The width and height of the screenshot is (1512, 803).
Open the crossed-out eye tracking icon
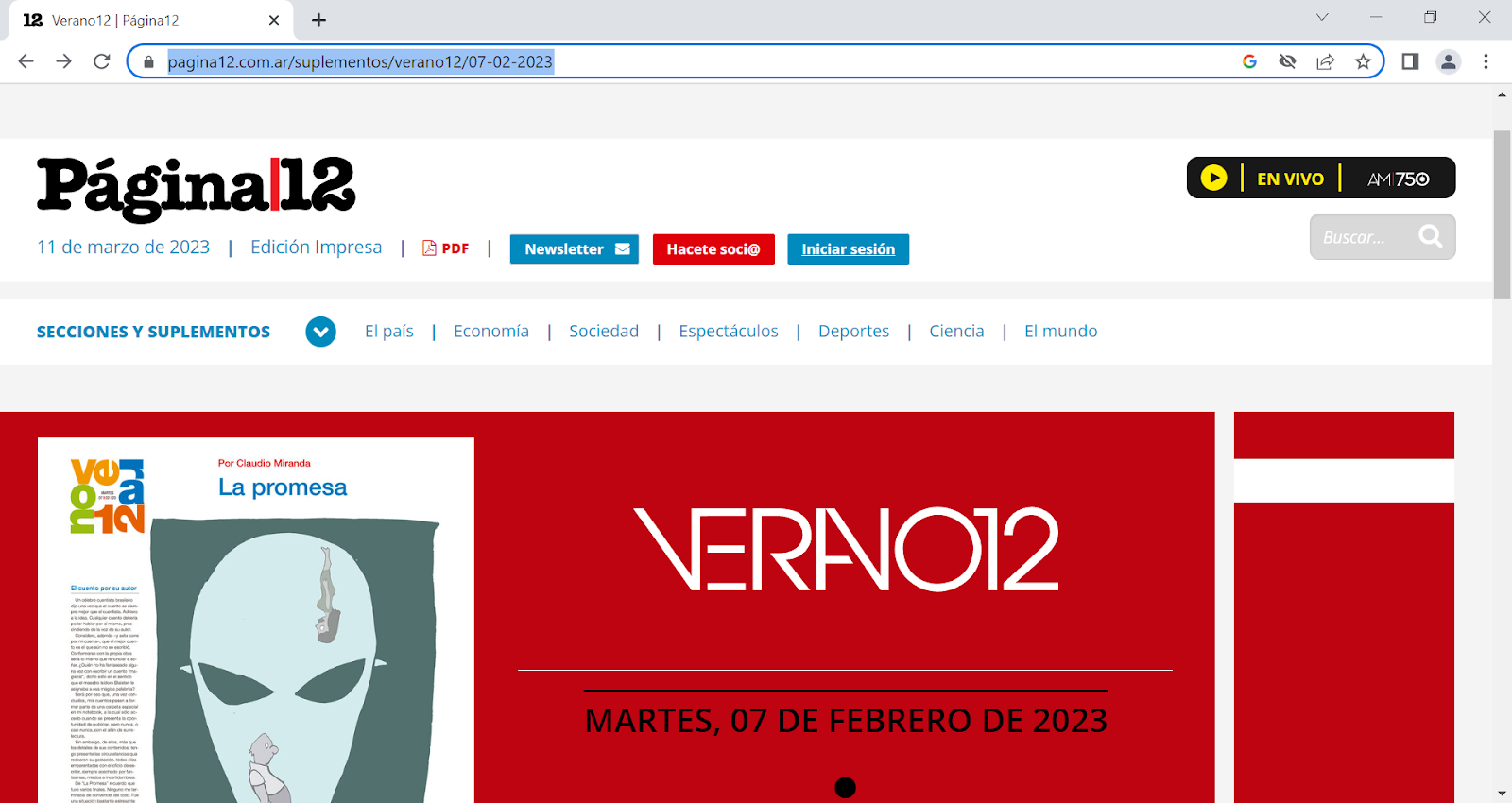[1287, 61]
